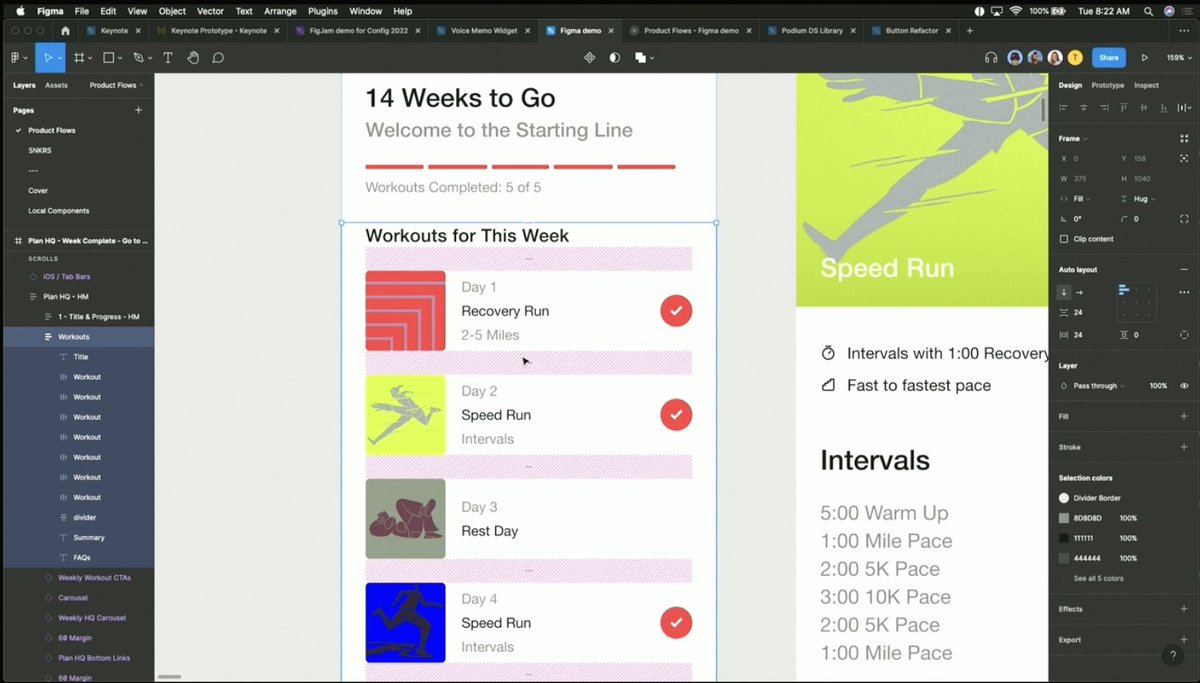1200x683 pixels.
Task: Select the Text tool
Action: 167,58
